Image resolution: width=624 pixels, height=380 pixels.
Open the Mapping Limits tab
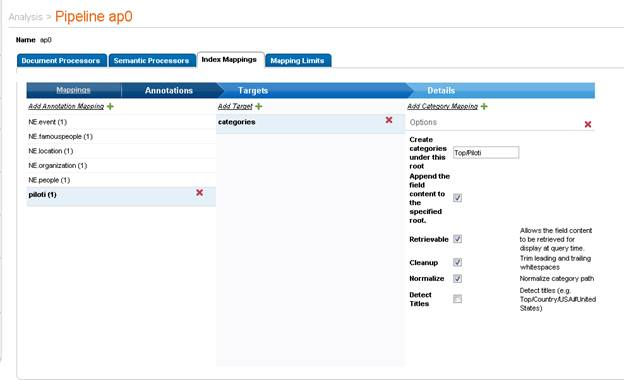pyautogui.click(x=298, y=60)
